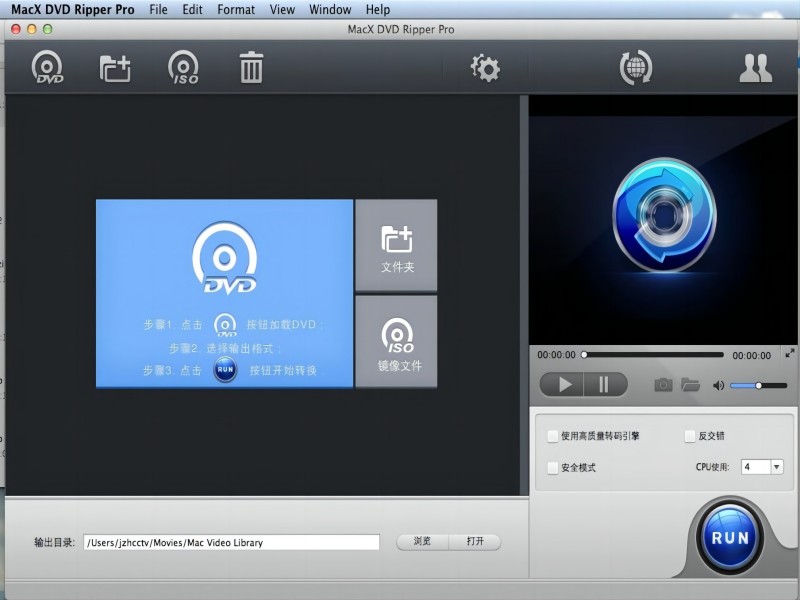Click the volume slider
800x600 pixels.
(759, 385)
